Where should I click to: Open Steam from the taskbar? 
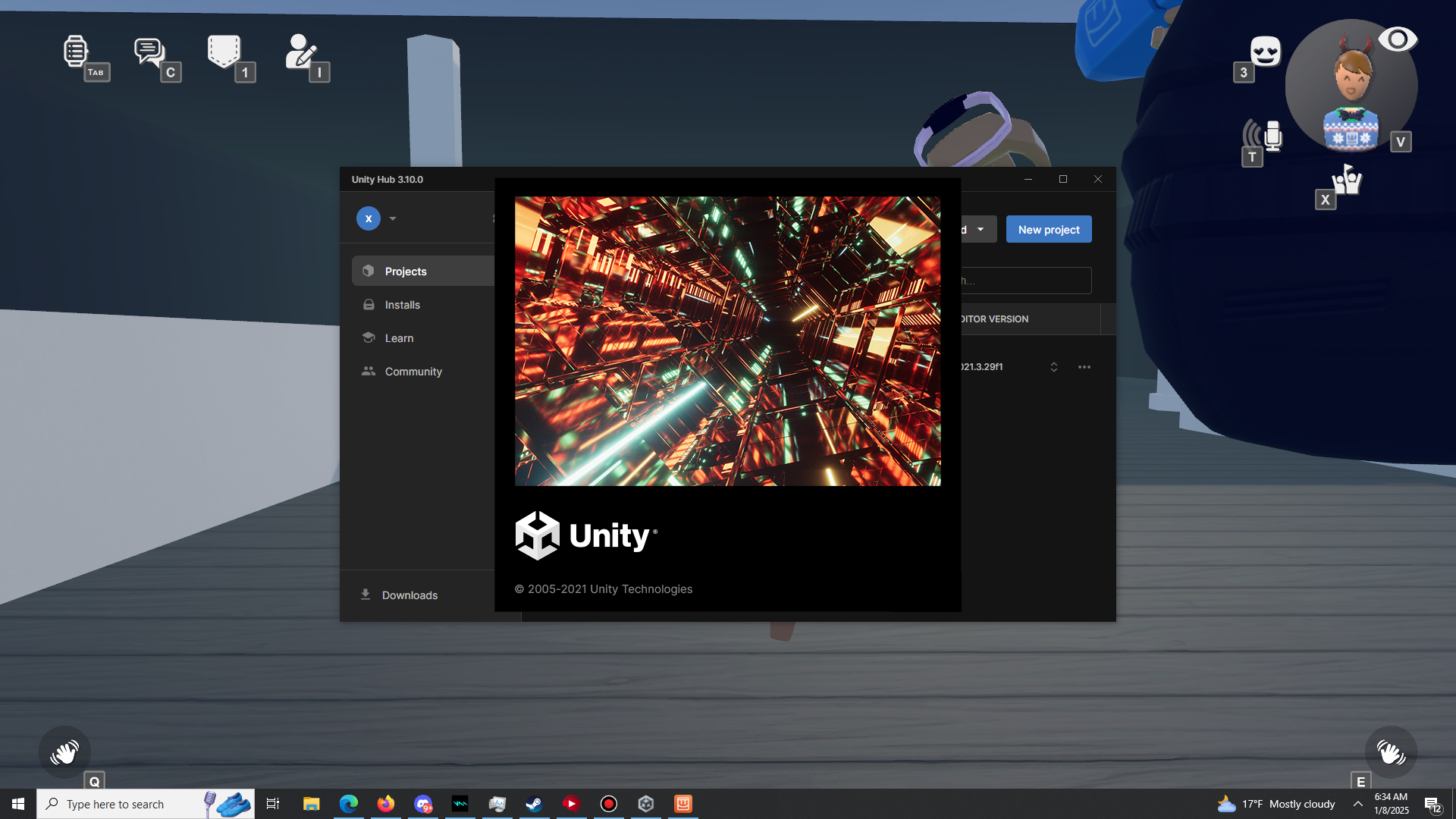[534, 804]
